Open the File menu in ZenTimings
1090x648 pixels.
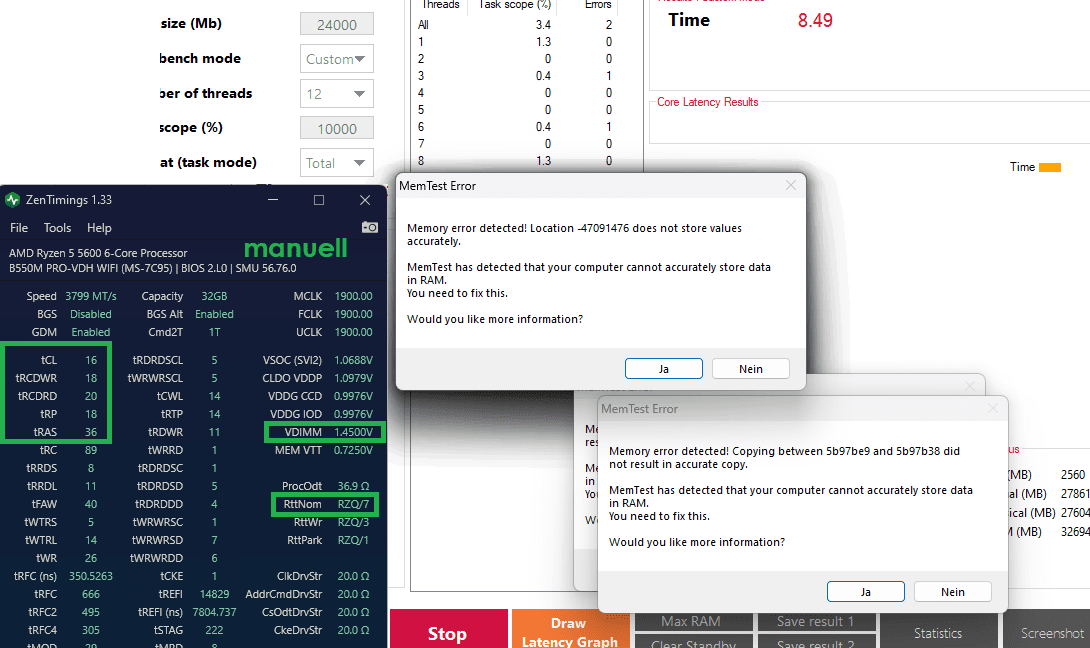click(x=19, y=228)
